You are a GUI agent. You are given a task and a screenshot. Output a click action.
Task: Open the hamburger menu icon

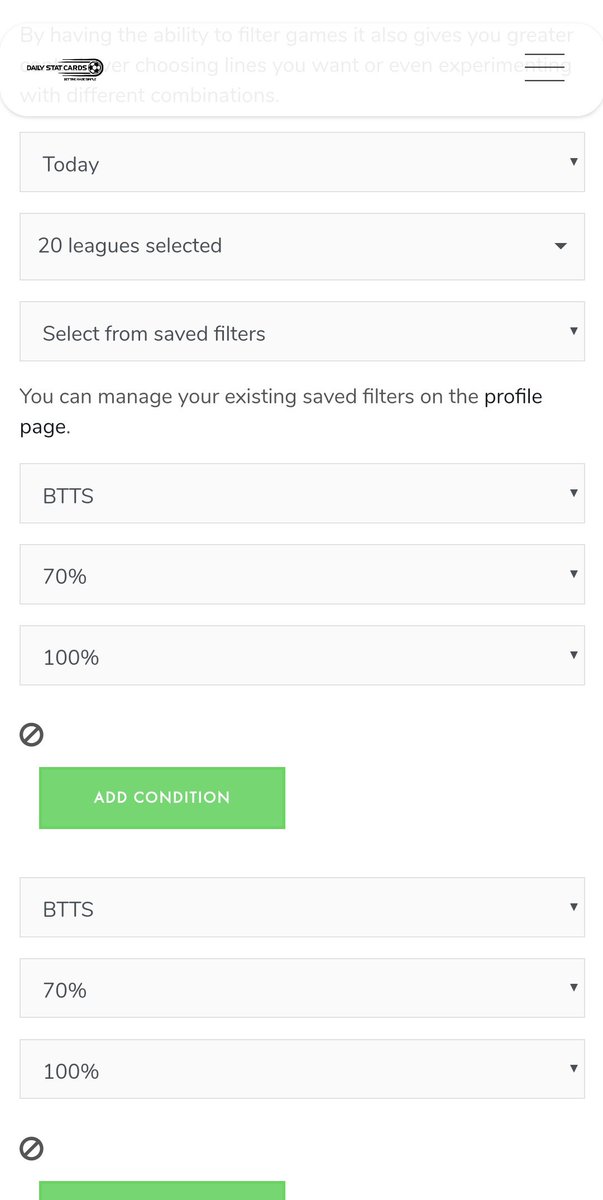point(544,67)
